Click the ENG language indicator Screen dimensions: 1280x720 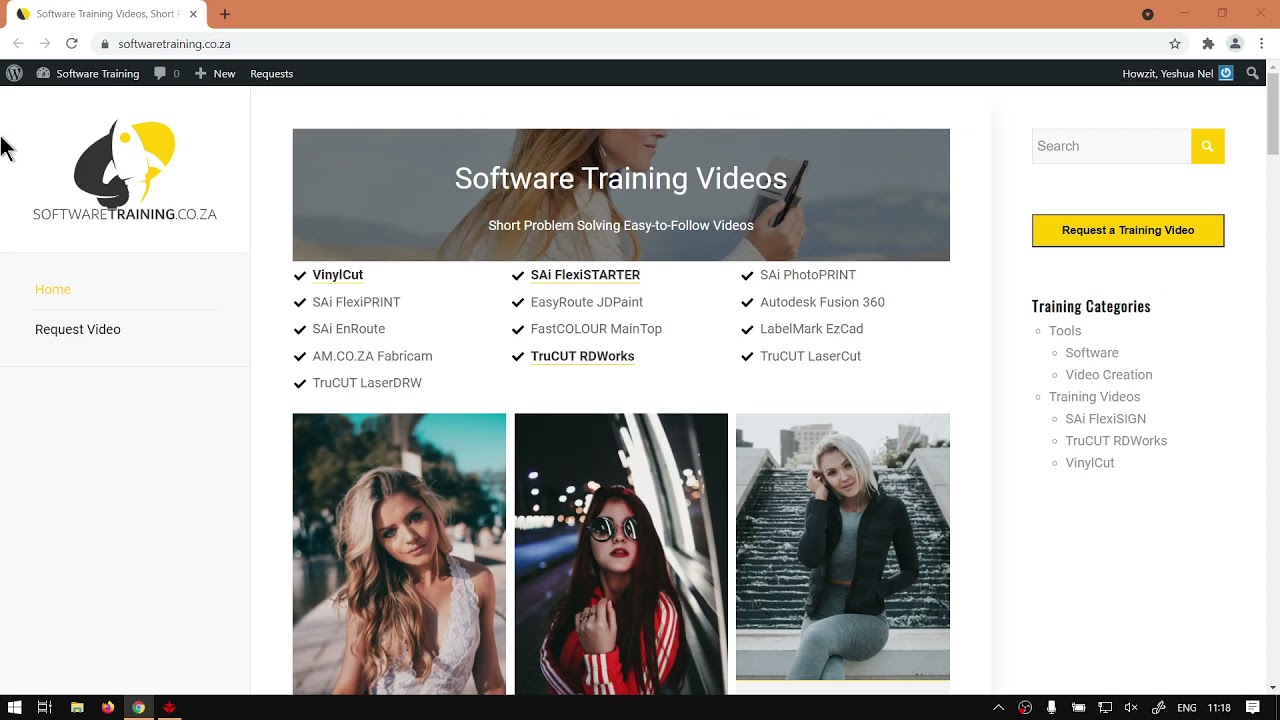click(1187, 707)
